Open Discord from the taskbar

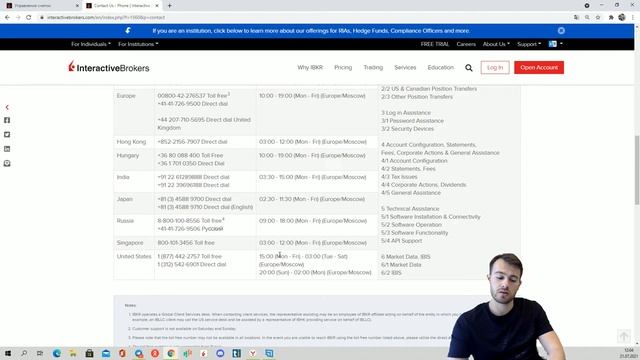(220, 353)
